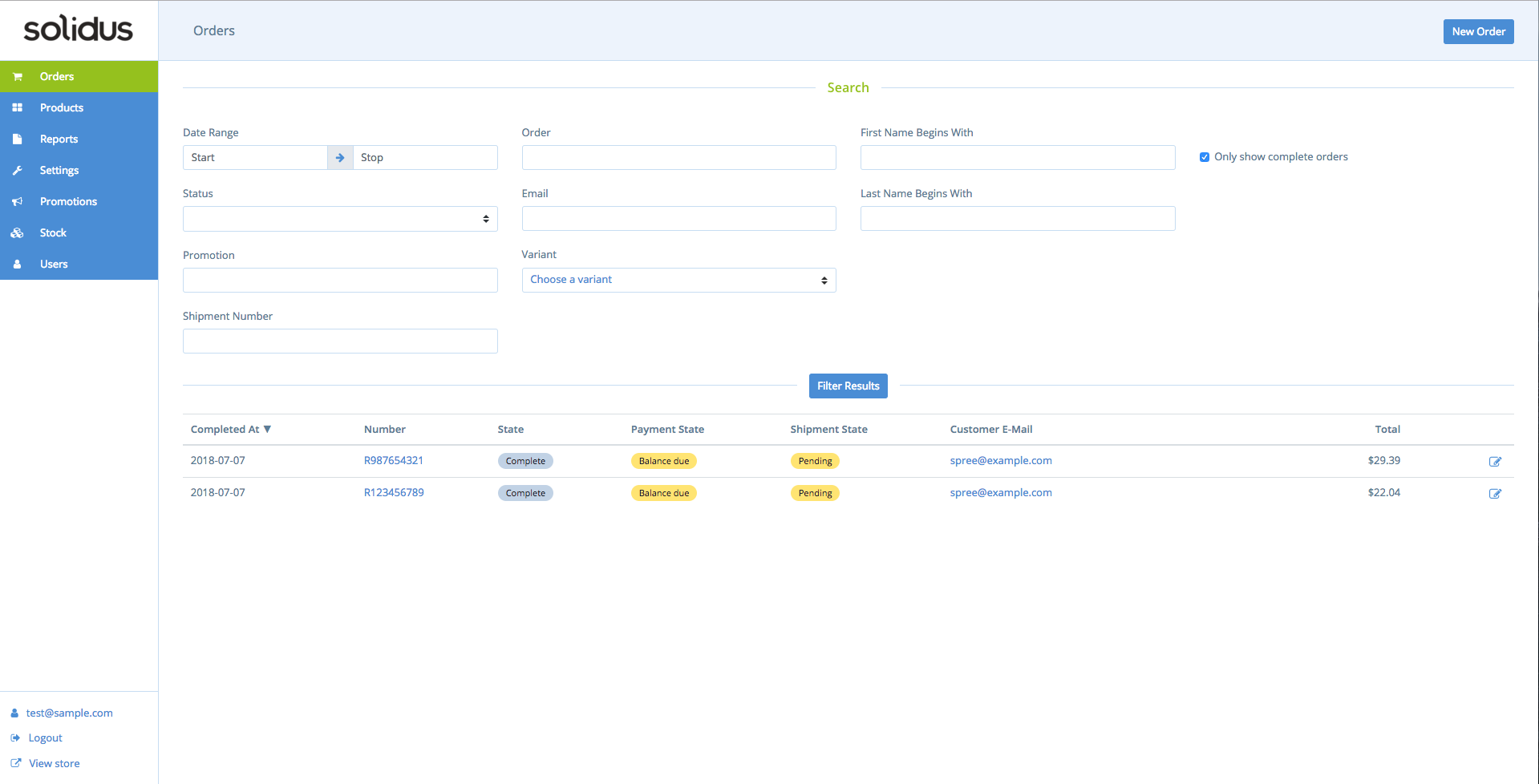Select the Orders cart icon
The width and height of the screenshot is (1539, 784).
tap(18, 76)
